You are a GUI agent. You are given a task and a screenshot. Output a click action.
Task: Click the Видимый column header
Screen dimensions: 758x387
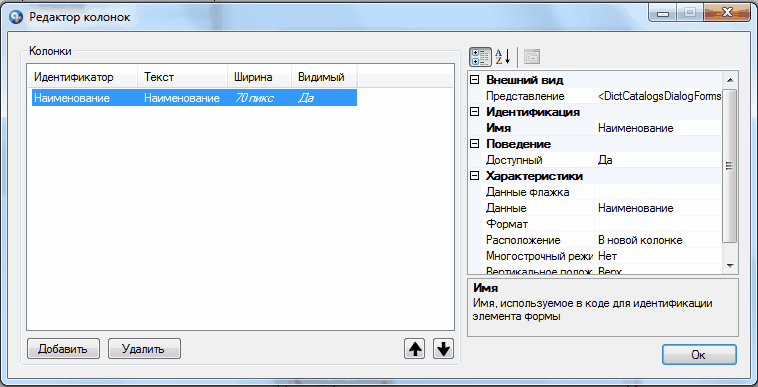click(324, 77)
